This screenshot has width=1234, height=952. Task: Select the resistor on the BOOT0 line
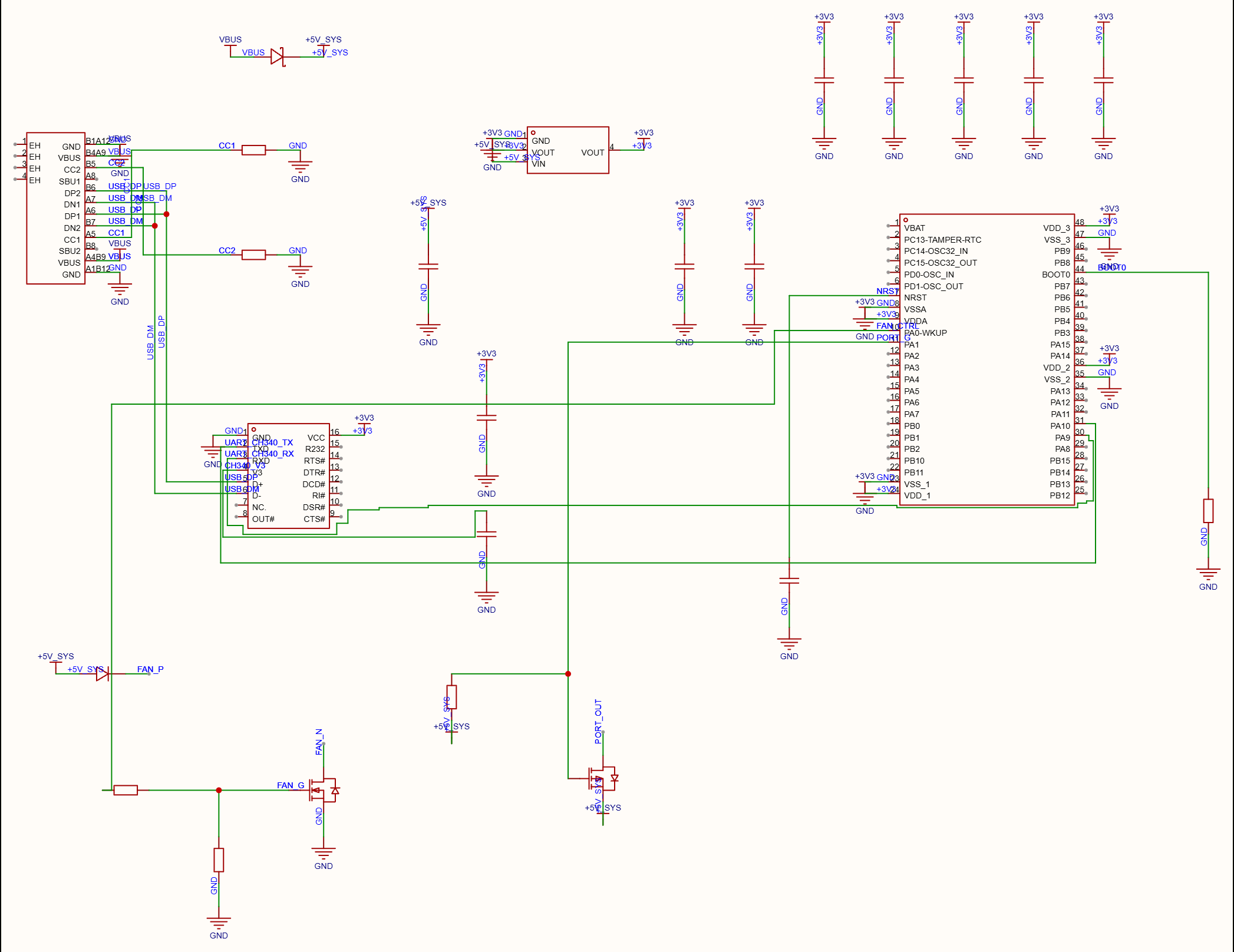coord(1208,511)
